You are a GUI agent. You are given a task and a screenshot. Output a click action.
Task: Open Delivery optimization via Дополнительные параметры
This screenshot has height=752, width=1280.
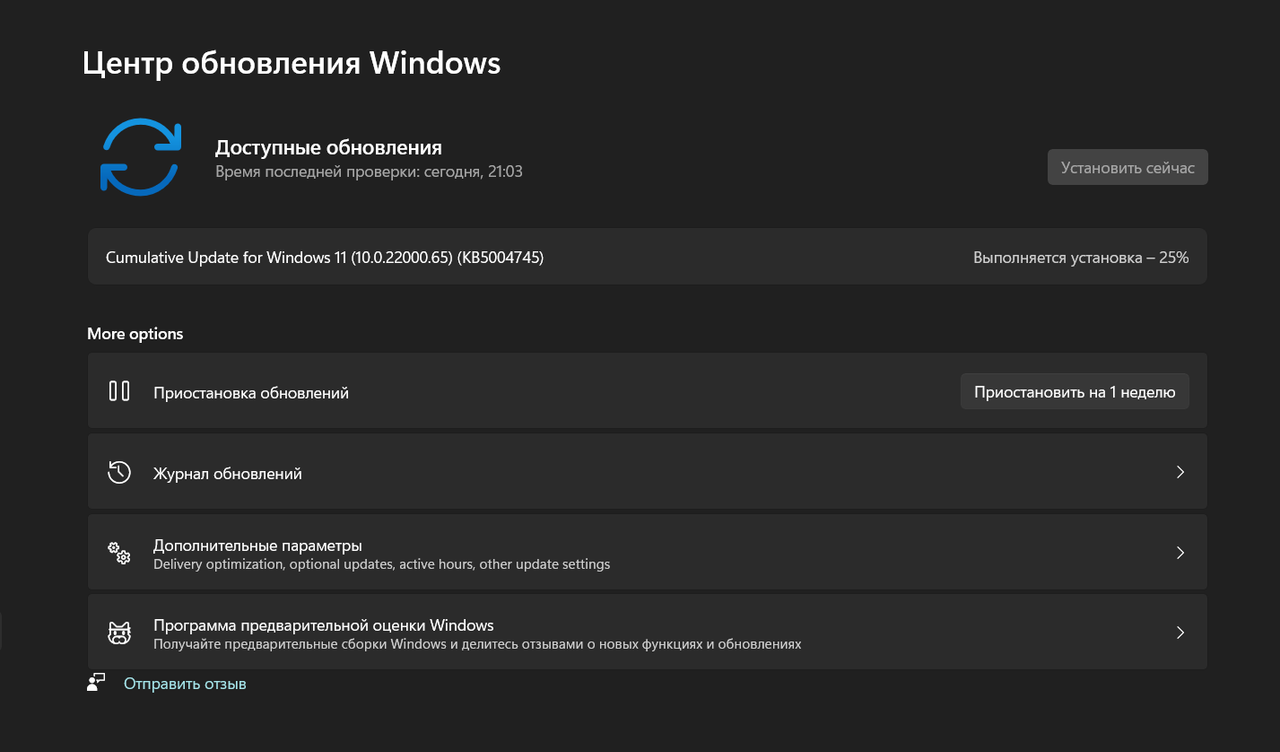tap(647, 552)
